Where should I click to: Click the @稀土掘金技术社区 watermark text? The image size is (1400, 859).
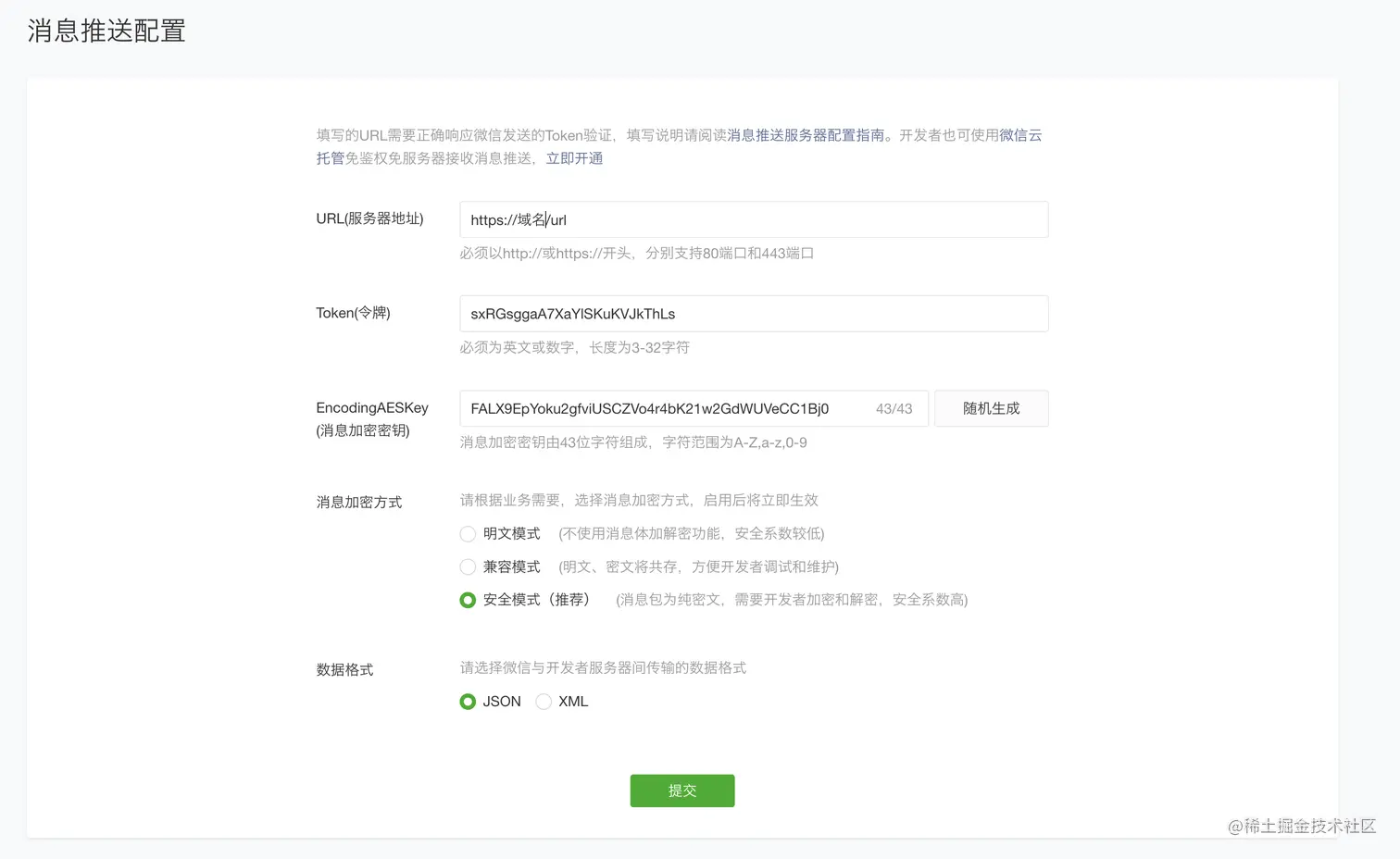coord(1300,827)
